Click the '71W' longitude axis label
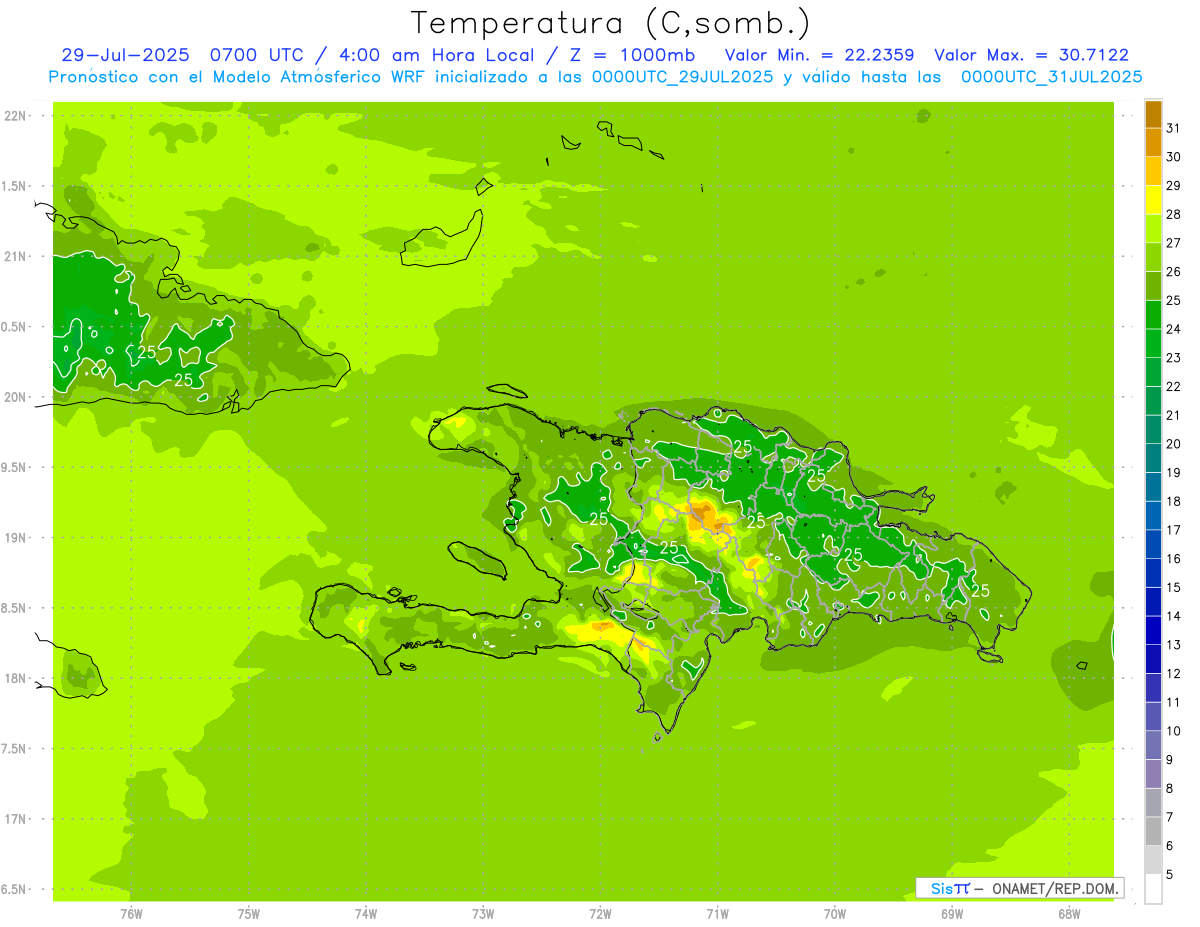The image size is (1200, 927). pos(717,914)
